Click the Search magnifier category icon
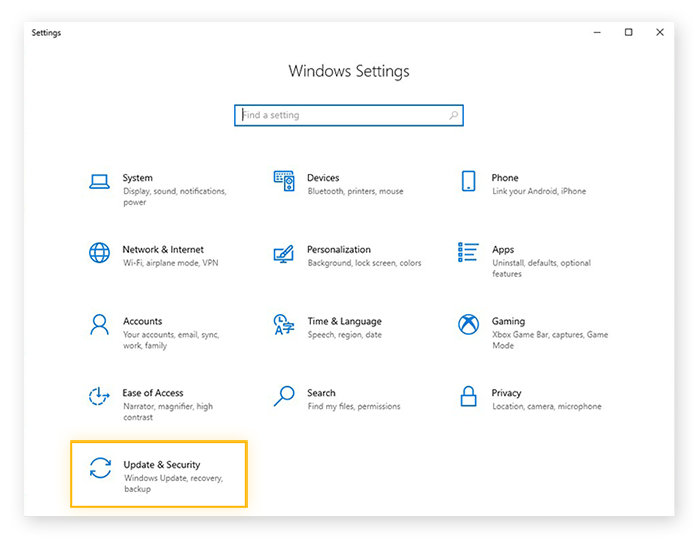Screen dimensions: 700x543 pos(284,396)
